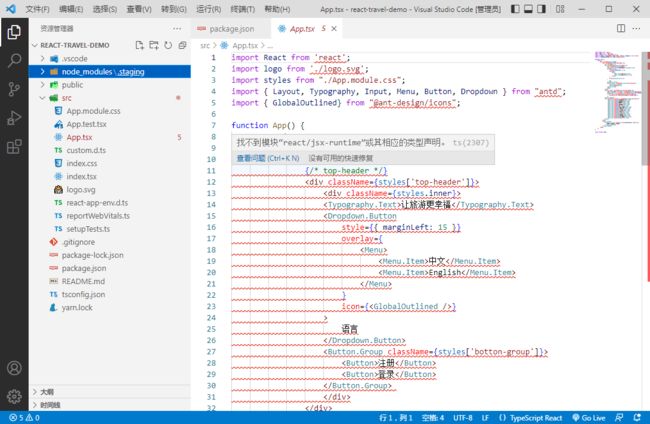Click the indentation spaces status entry

(x=433, y=418)
